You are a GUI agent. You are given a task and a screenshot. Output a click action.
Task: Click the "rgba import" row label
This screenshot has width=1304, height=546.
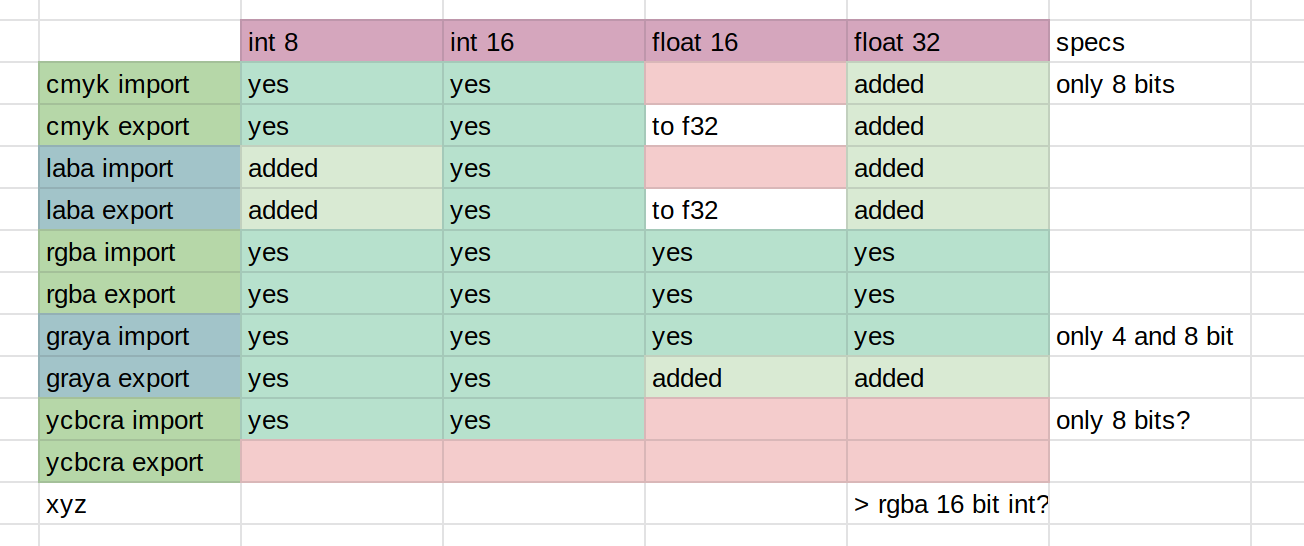[140, 252]
